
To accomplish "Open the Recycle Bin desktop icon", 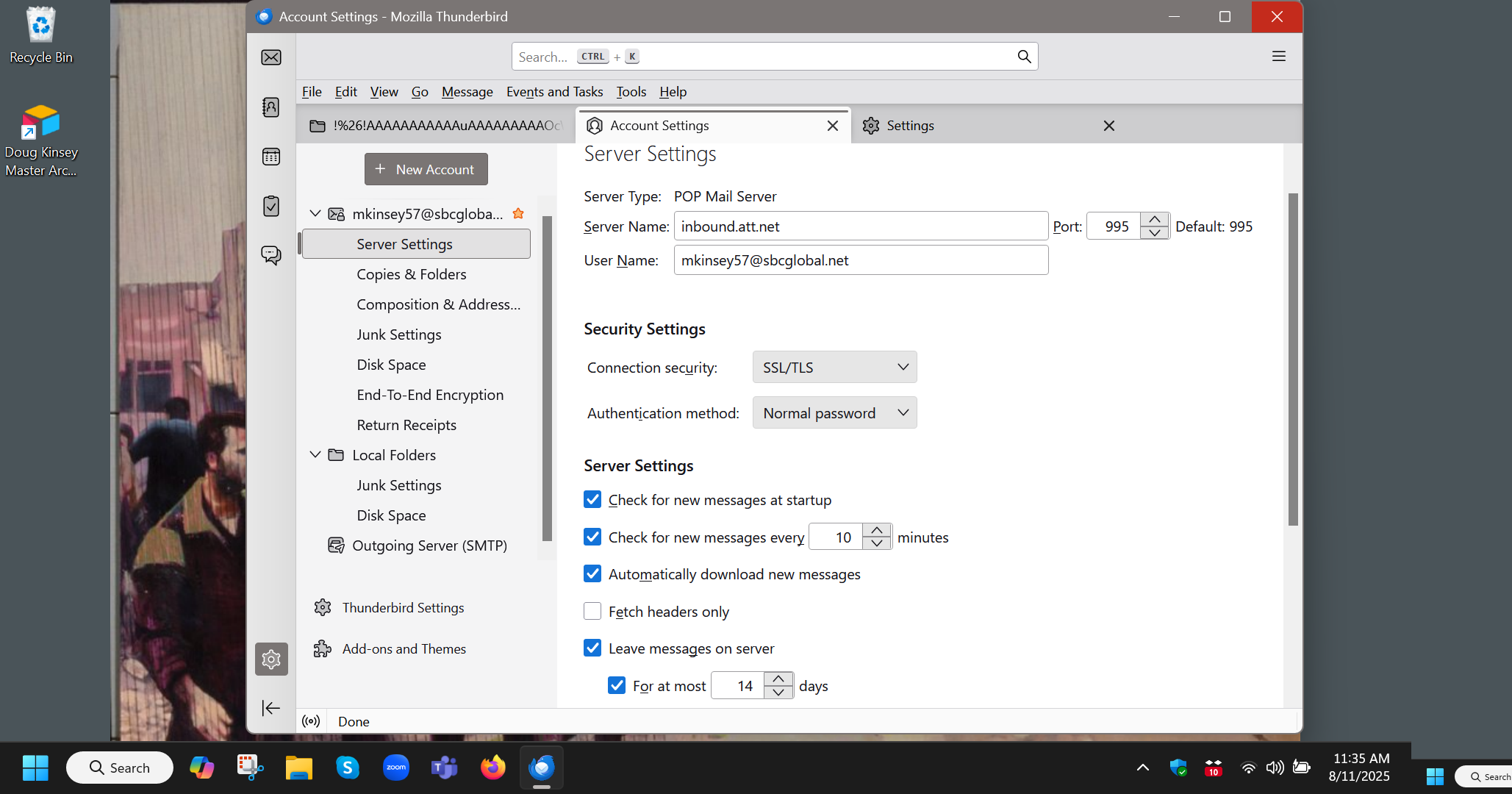I will pos(41,35).
